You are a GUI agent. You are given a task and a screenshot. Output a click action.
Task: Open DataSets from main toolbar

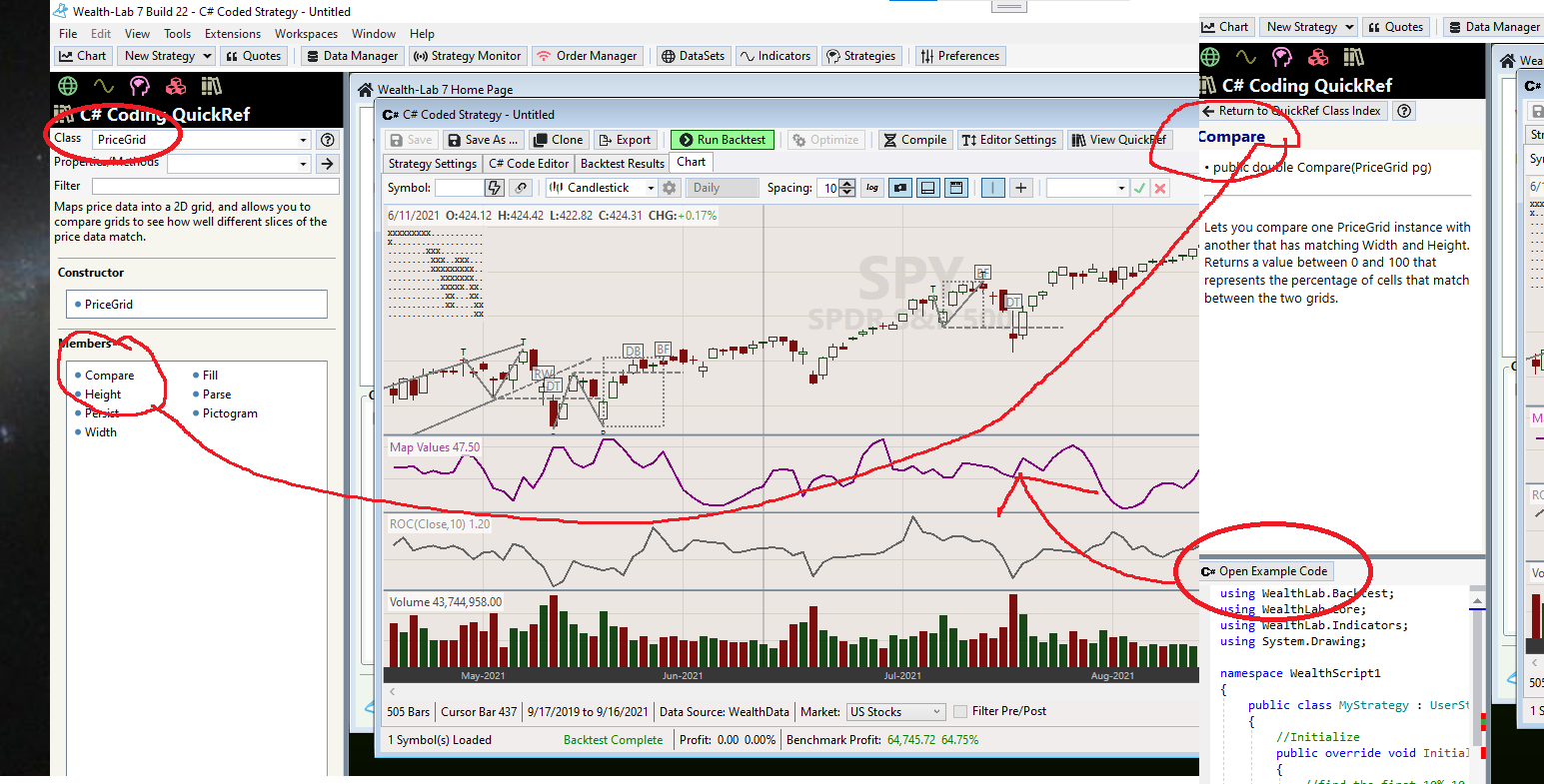click(x=694, y=56)
